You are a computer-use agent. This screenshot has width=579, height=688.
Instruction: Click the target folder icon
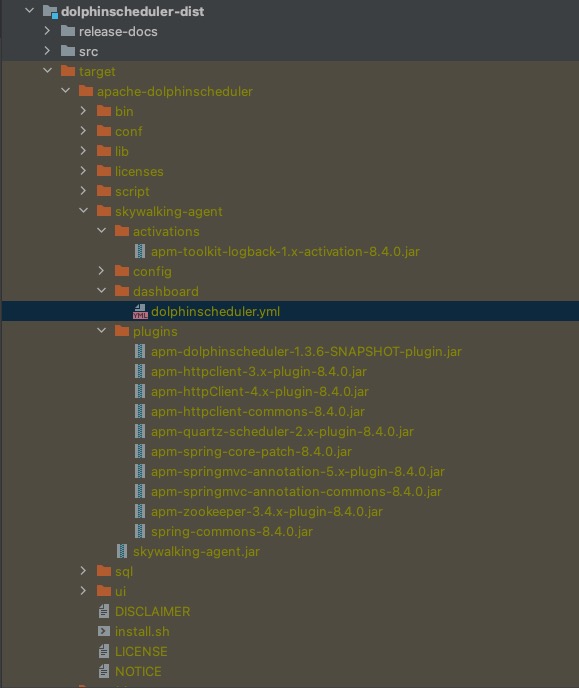click(68, 71)
